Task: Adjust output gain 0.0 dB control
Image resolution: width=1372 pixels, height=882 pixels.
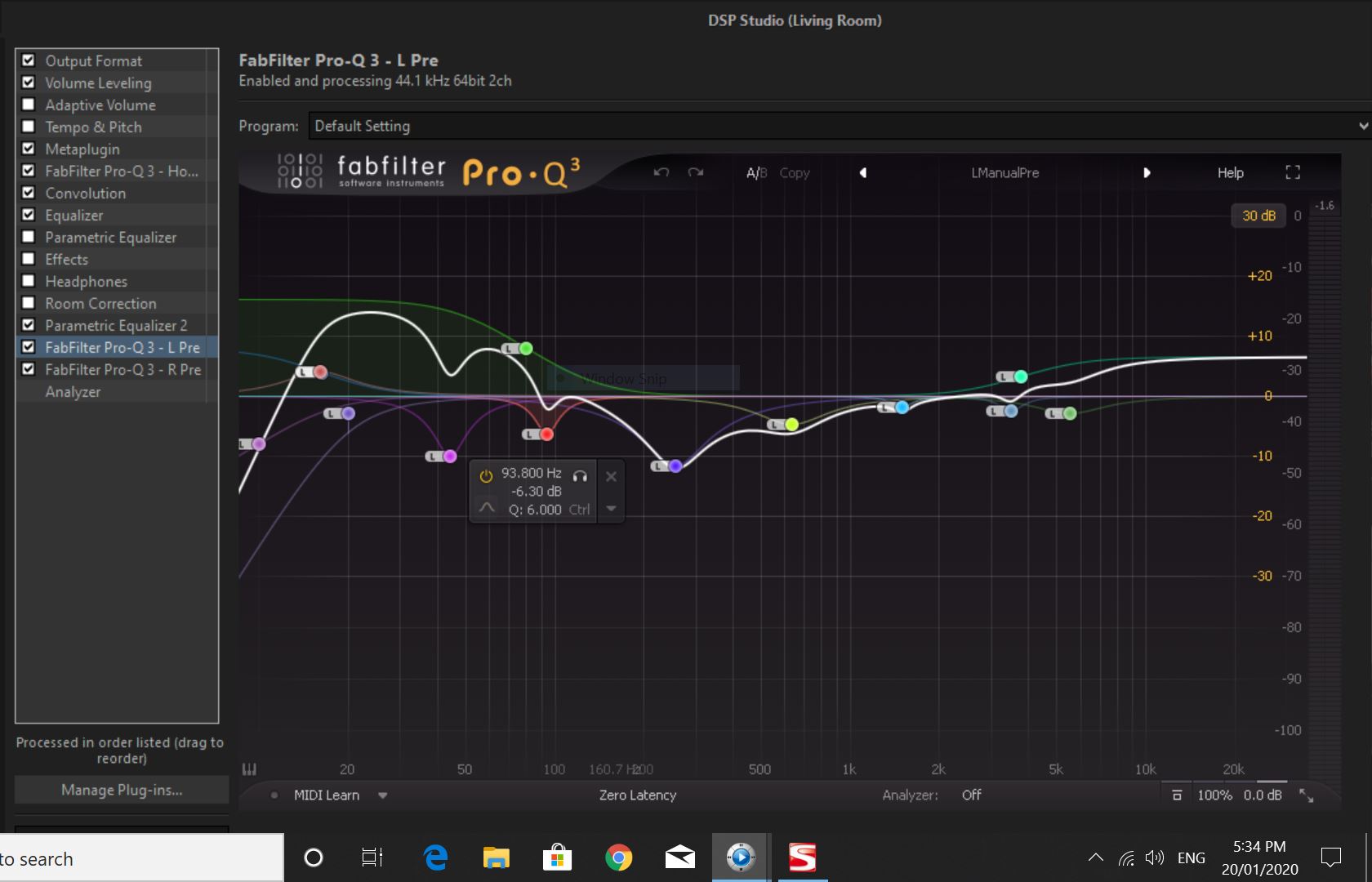Action: pyautogui.click(x=1263, y=795)
